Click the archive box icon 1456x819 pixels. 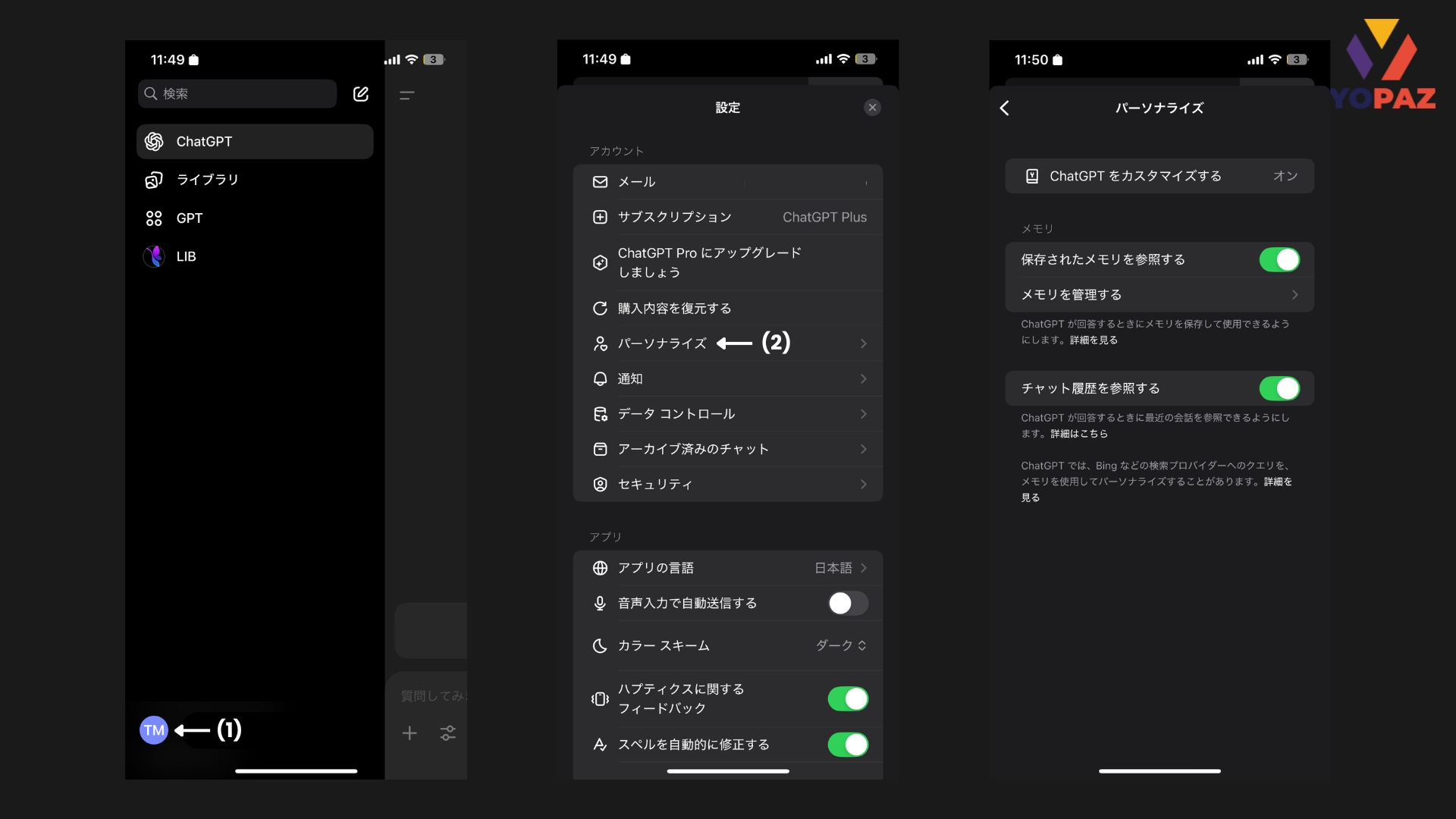point(600,449)
